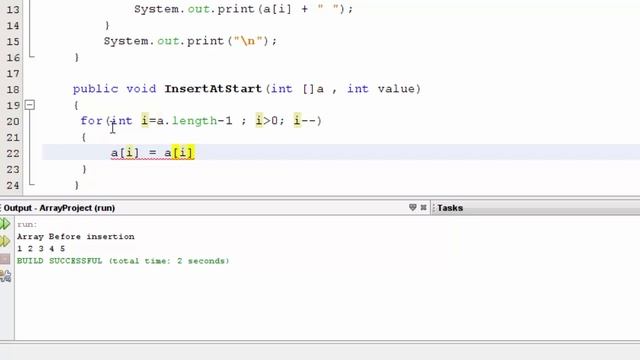Screen dimensions: 640x360
Task: Collapse the code fold at line 19
Action: [x=29, y=105]
